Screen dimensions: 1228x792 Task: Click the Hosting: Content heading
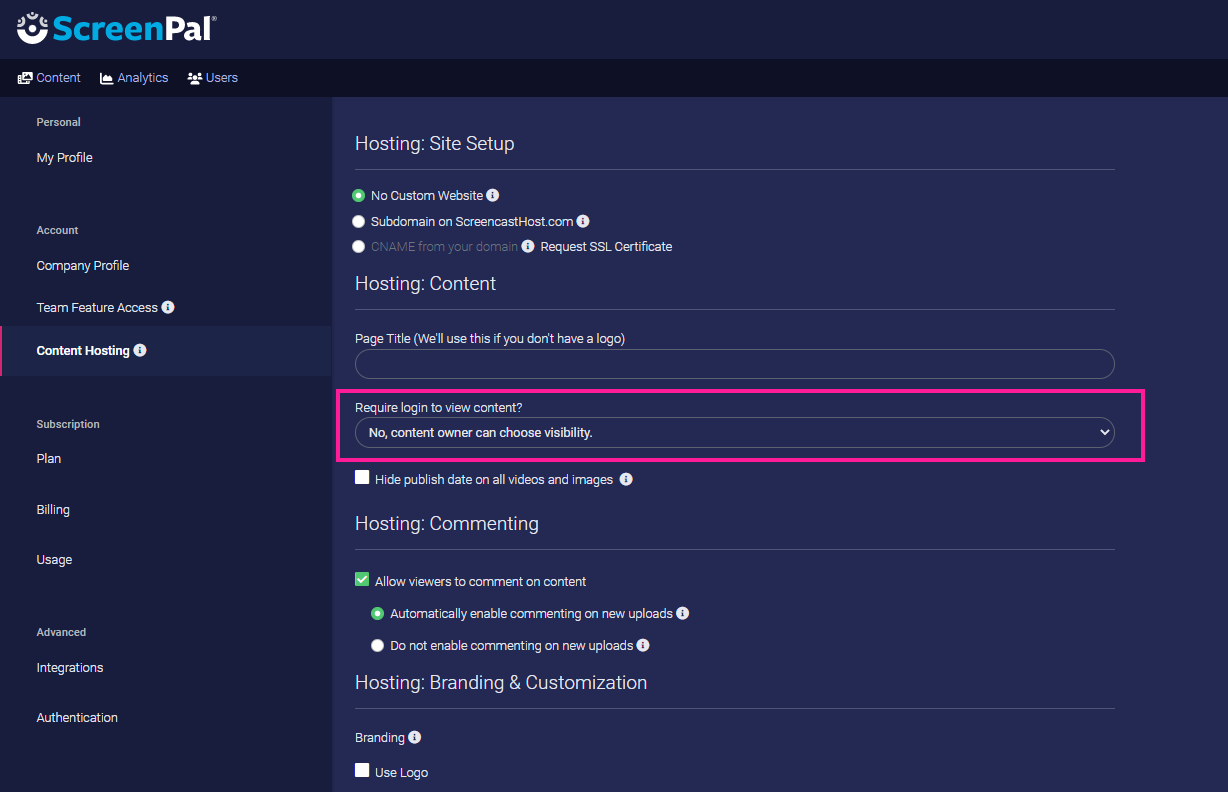click(x=426, y=284)
